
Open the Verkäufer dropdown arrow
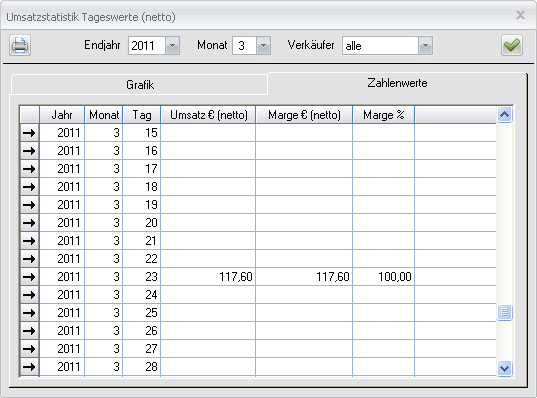pos(425,46)
